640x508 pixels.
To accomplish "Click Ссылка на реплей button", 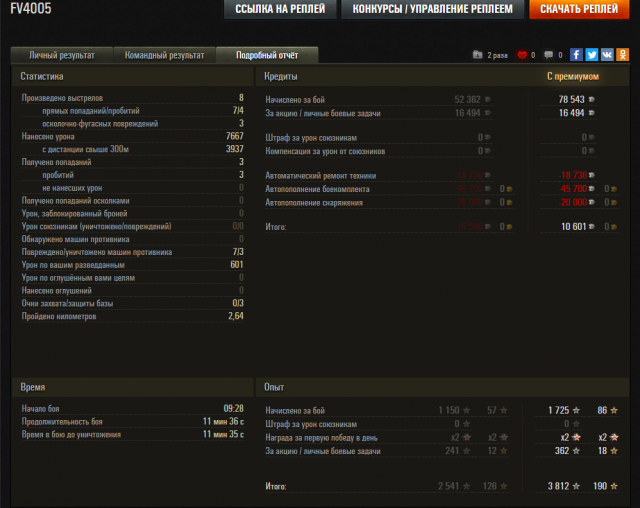I will [279, 10].
